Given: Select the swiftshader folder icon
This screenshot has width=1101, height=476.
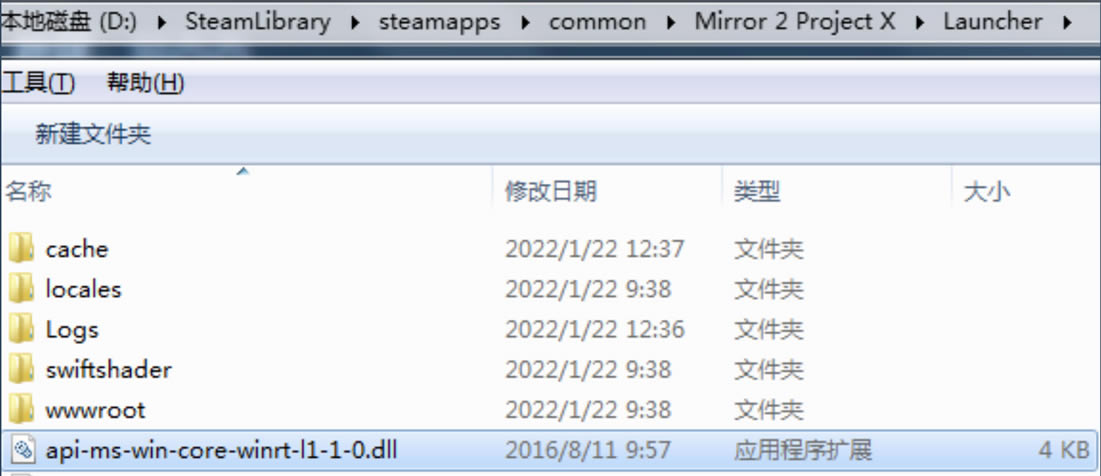Looking at the screenshot, I should pyautogui.click(x=21, y=369).
